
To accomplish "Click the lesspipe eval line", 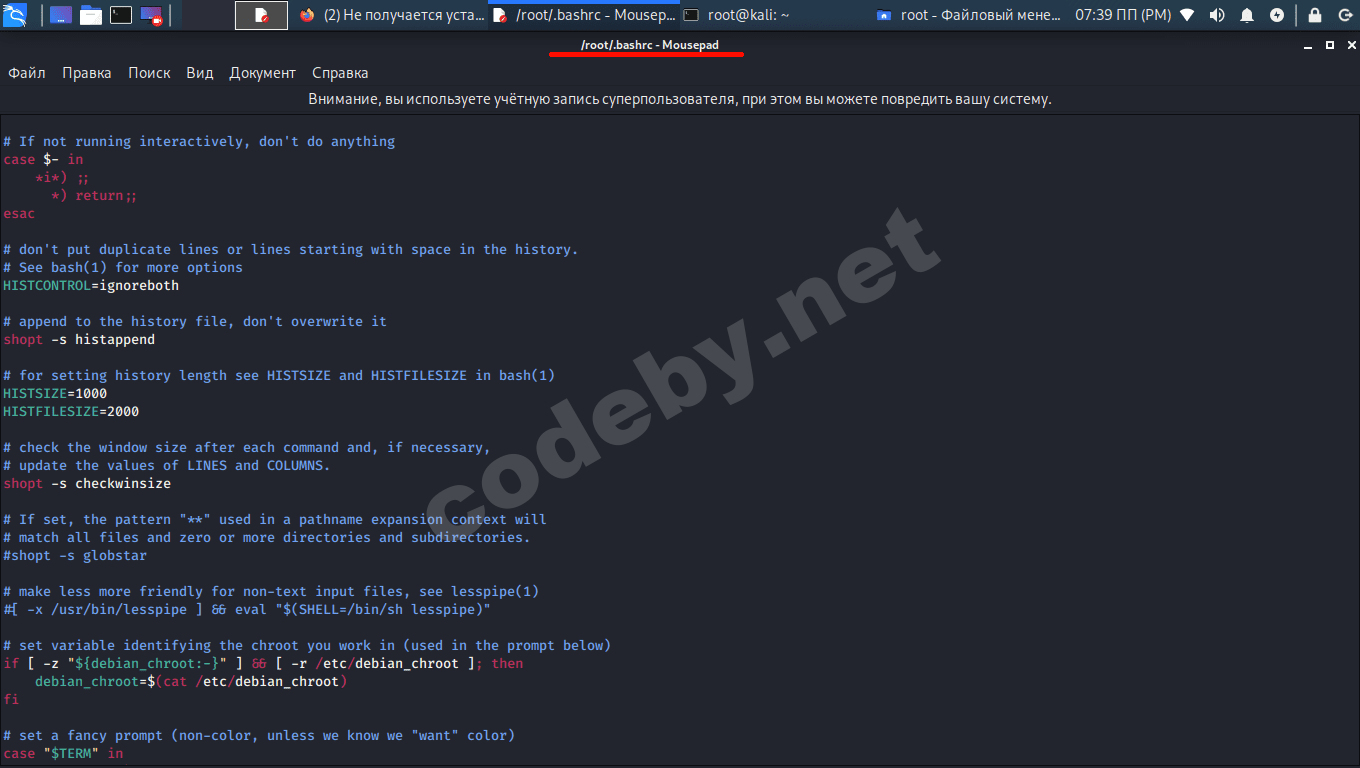I will [x=247, y=609].
